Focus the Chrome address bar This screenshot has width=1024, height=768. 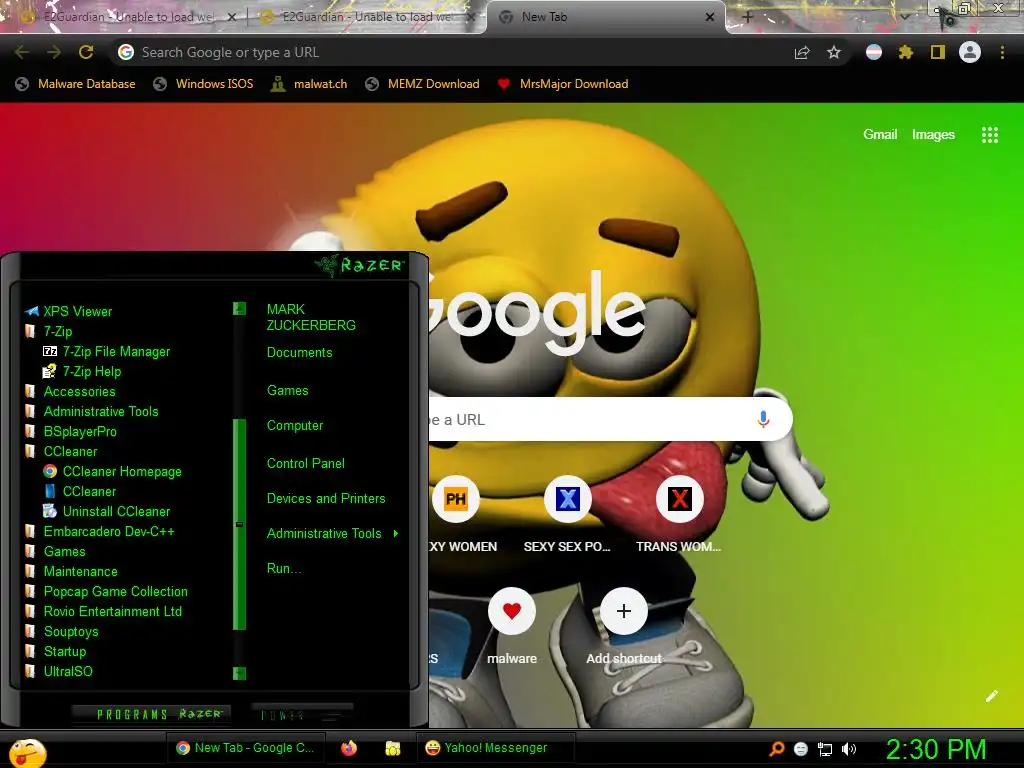coord(451,52)
